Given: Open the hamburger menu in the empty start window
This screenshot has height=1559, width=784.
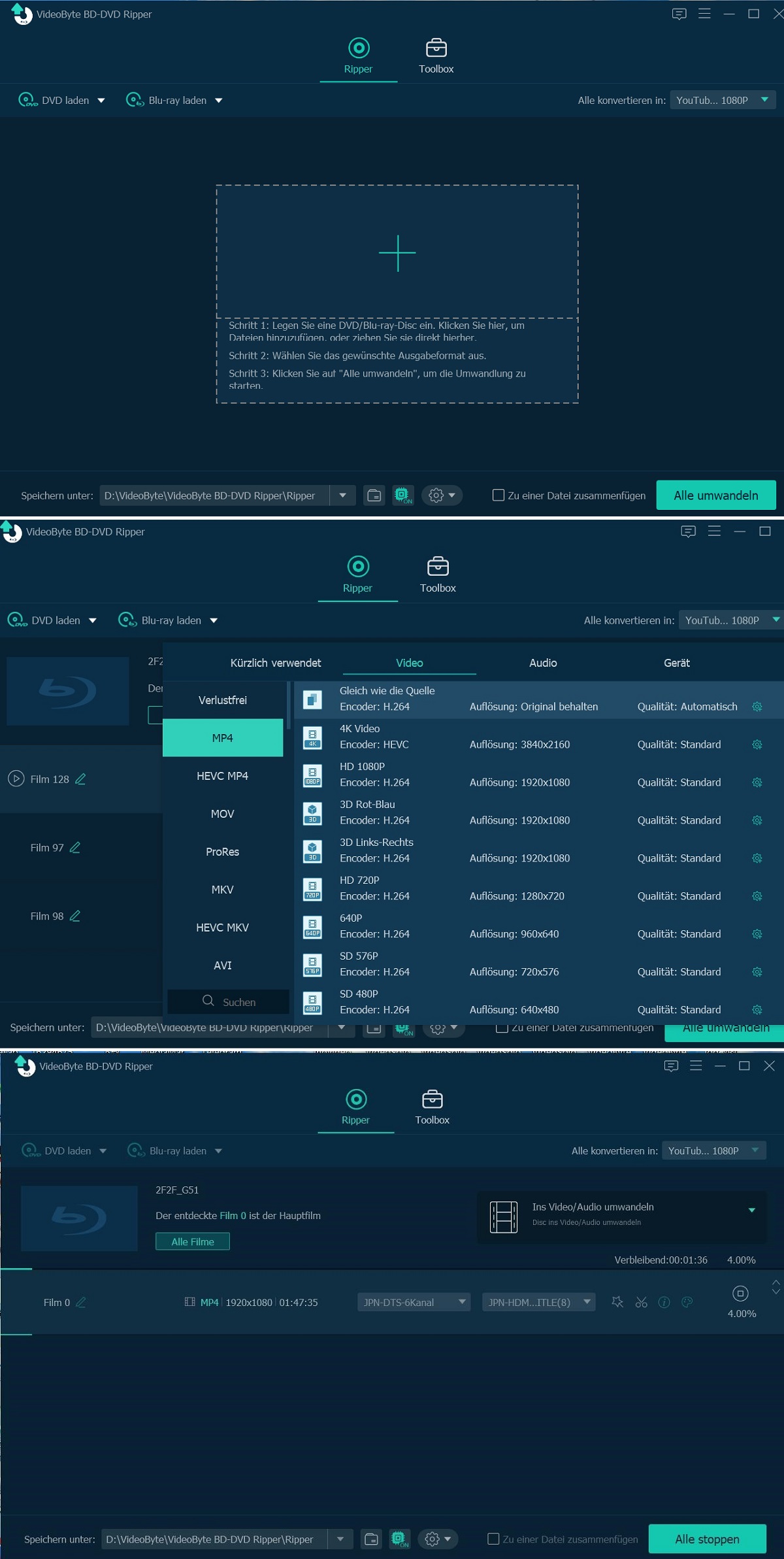Looking at the screenshot, I should (704, 14).
